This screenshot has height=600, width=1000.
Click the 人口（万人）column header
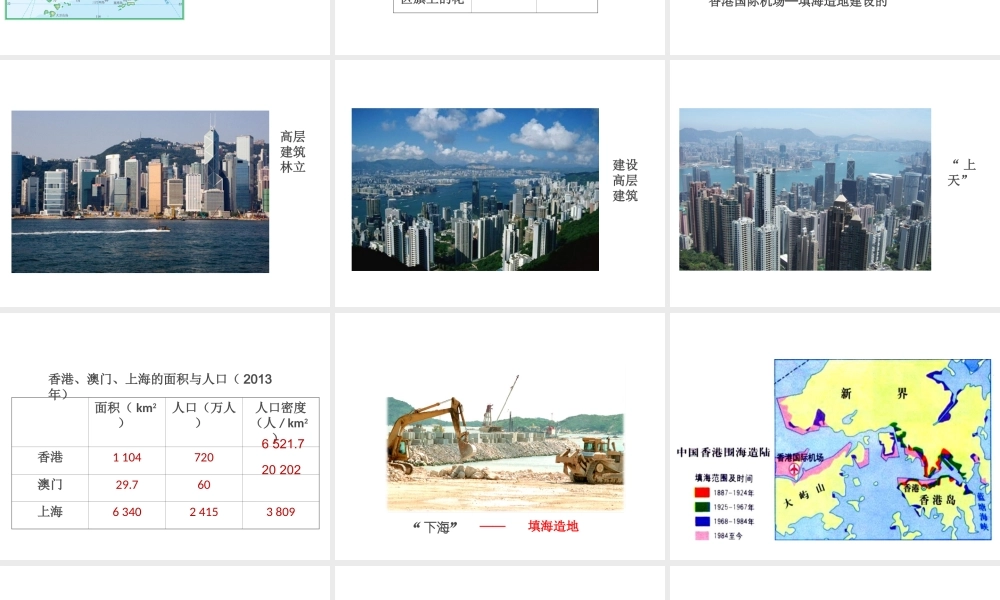coord(203,414)
